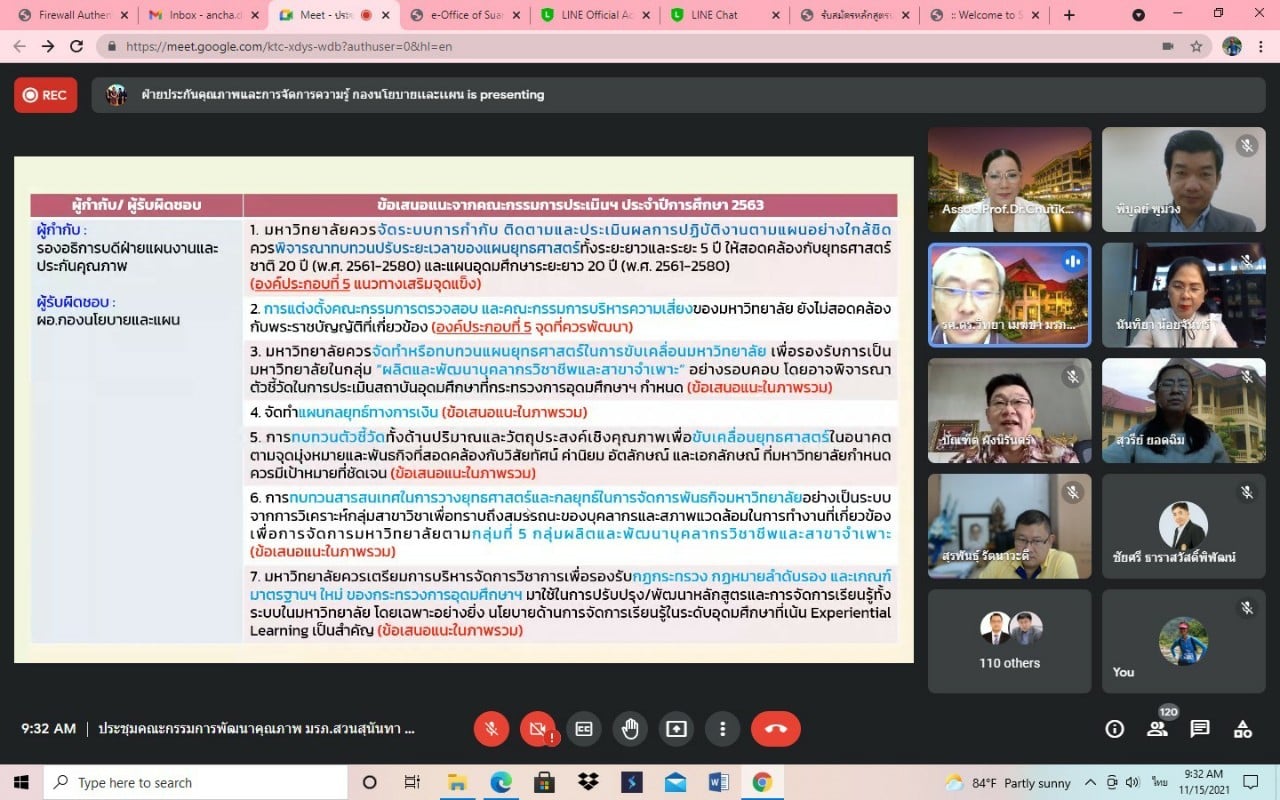Open the 110 others participant tile

1009,640
